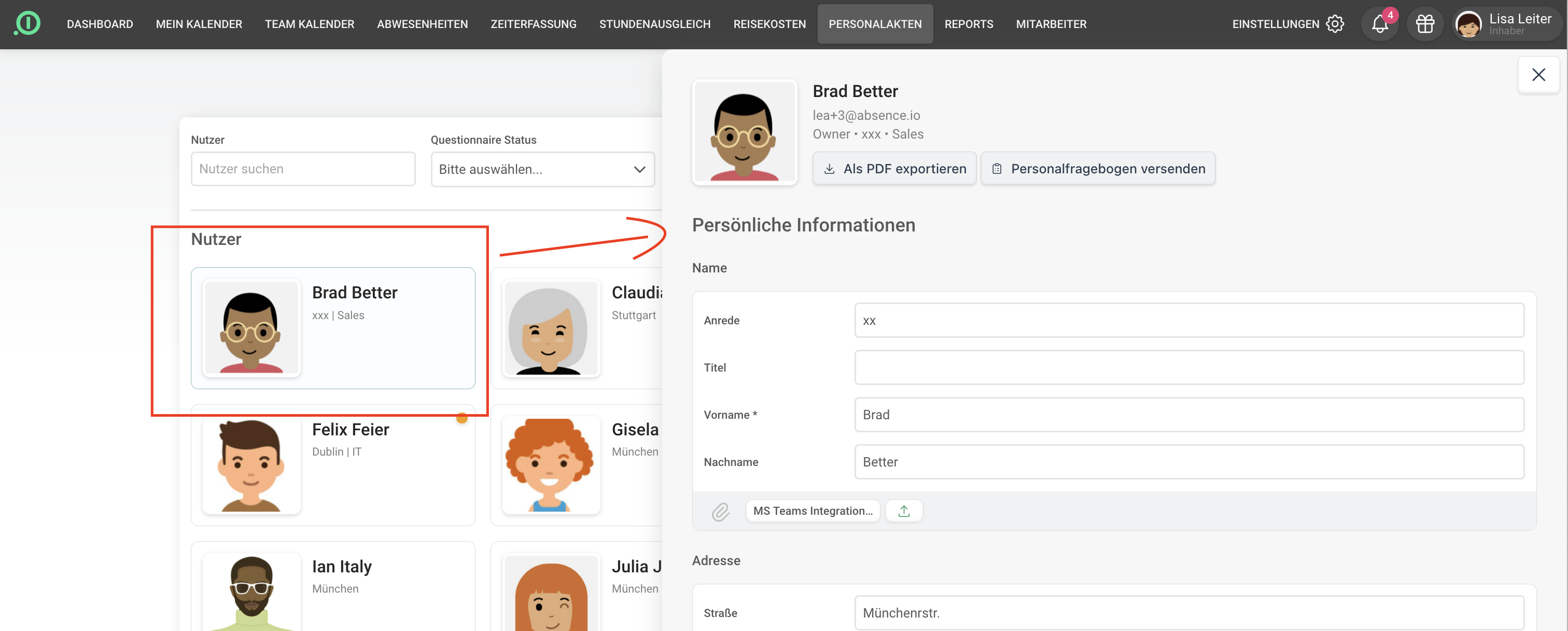This screenshot has height=631, width=1568.
Task: Click the empty Titel input field
Action: click(1188, 367)
